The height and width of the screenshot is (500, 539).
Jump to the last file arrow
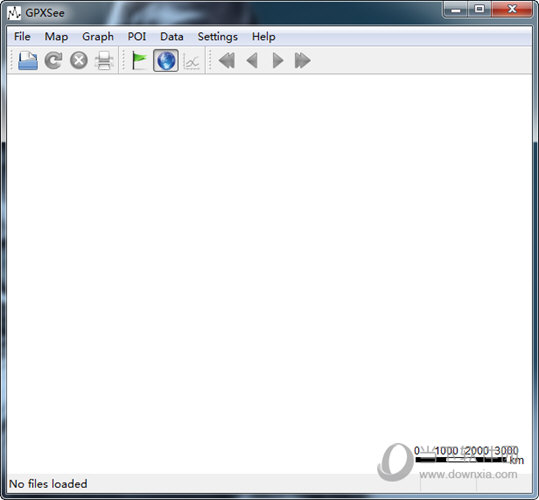[302, 61]
